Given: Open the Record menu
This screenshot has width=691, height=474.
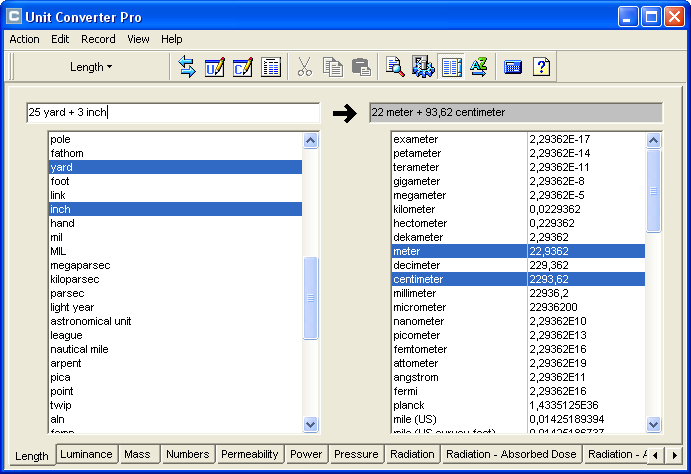Looking at the screenshot, I should pyautogui.click(x=98, y=39).
